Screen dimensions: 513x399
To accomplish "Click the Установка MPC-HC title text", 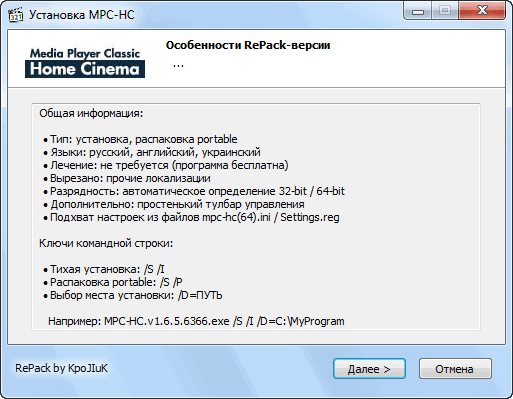I will pyautogui.click(x=82, y=15).
